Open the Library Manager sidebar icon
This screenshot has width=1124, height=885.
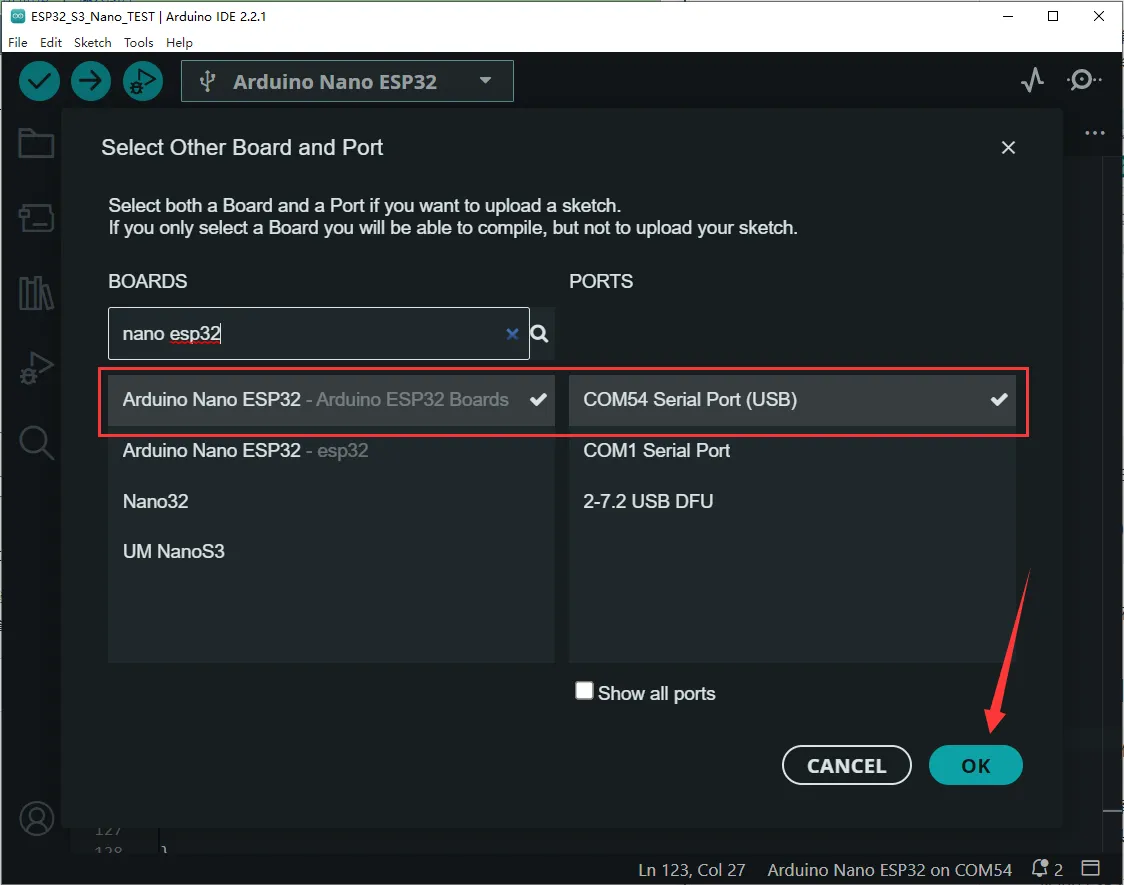tap(36, 292)
